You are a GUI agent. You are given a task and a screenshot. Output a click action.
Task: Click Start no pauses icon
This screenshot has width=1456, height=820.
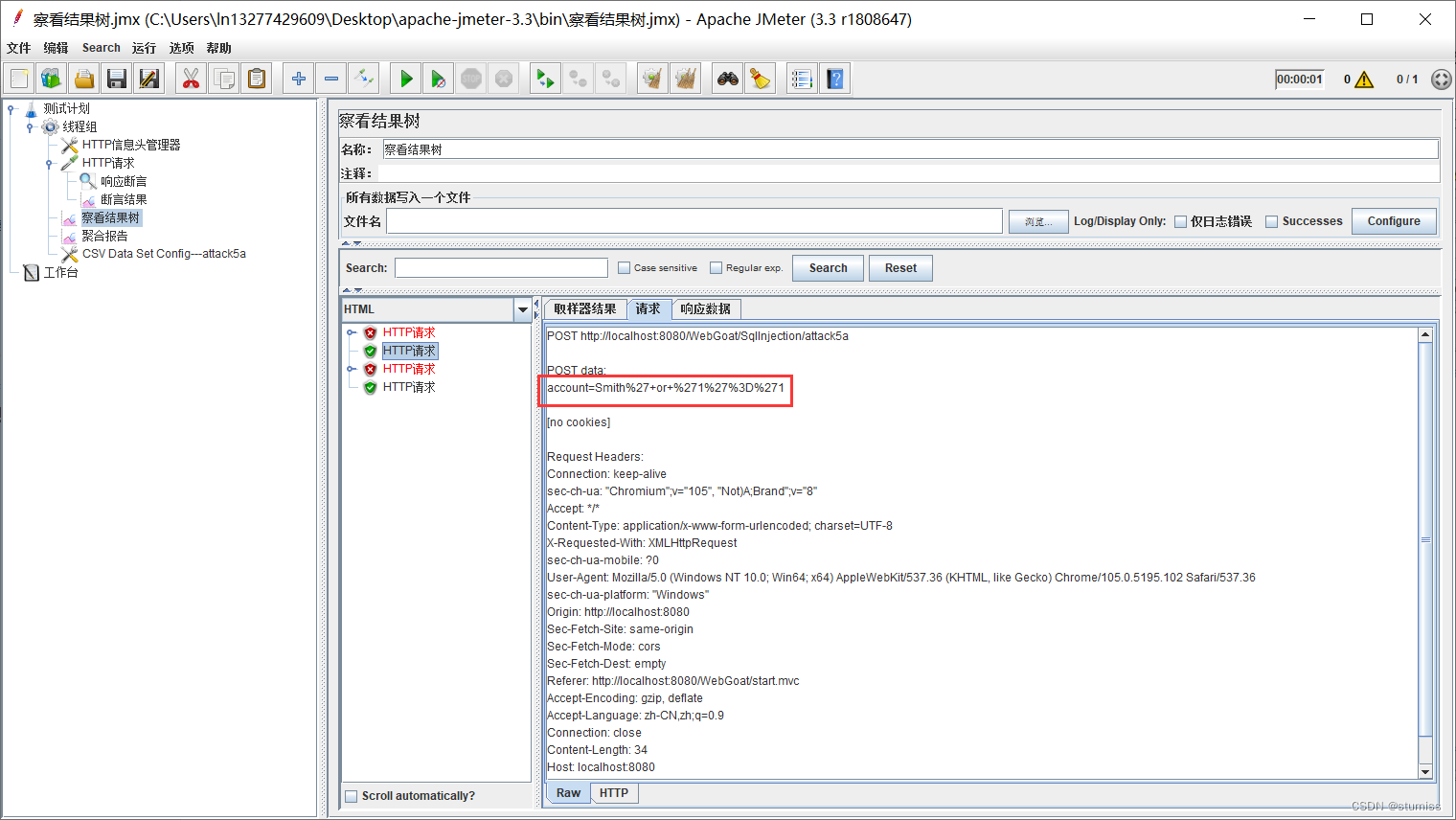pyautogui.click(x=439, y=79)
